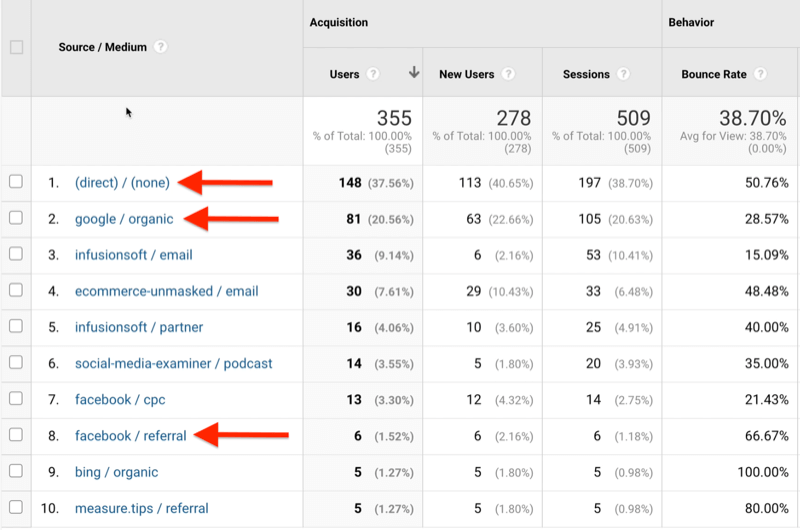Viewport: 800px width, 530px height.
Task: Check the box for (direct) / (none) row
Action: coord(16,182)
